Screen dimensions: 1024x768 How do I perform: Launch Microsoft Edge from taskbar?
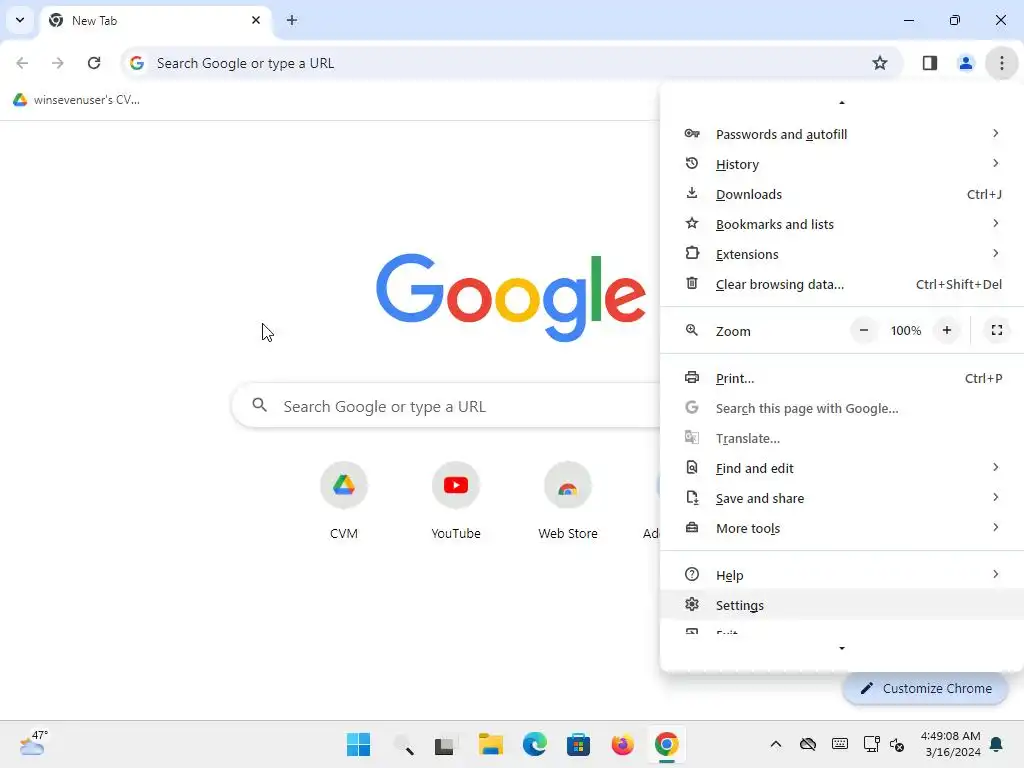(x=534, y=744)
